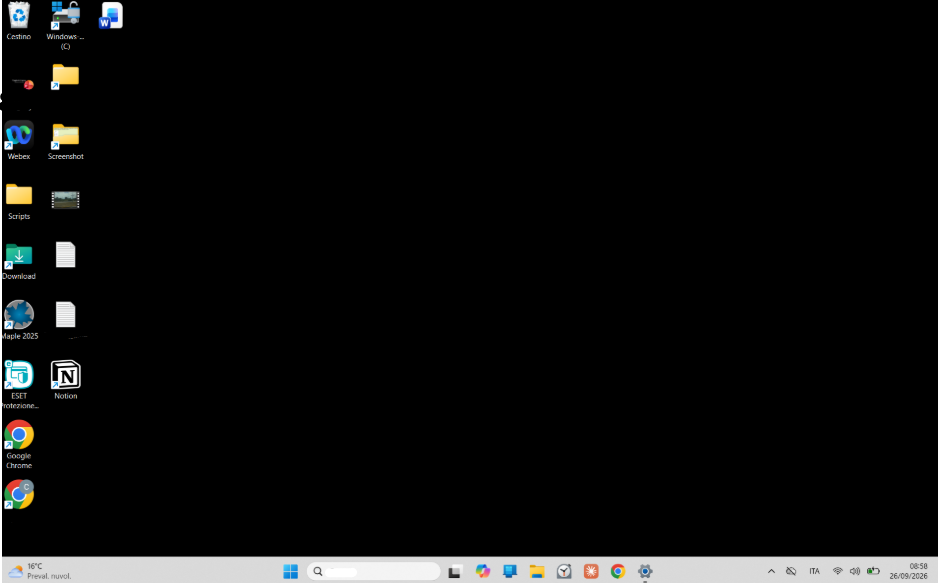Image resolution: width=939 pixels, height=583 pixels.
Task: Select the Scripts folder on the desktop
Action: tap(19, 202)
